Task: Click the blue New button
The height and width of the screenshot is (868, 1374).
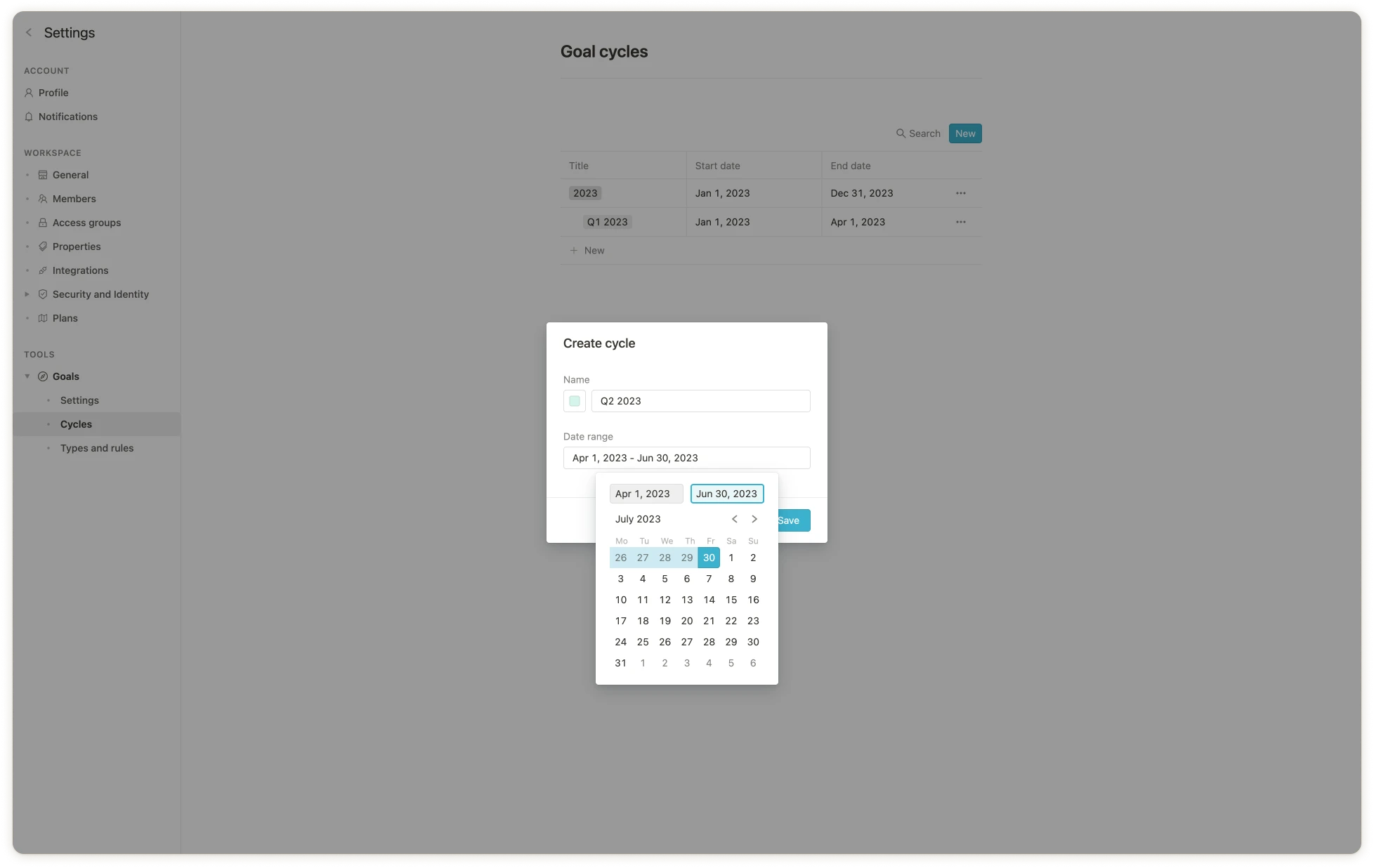Action: click(x=964, y=133)
